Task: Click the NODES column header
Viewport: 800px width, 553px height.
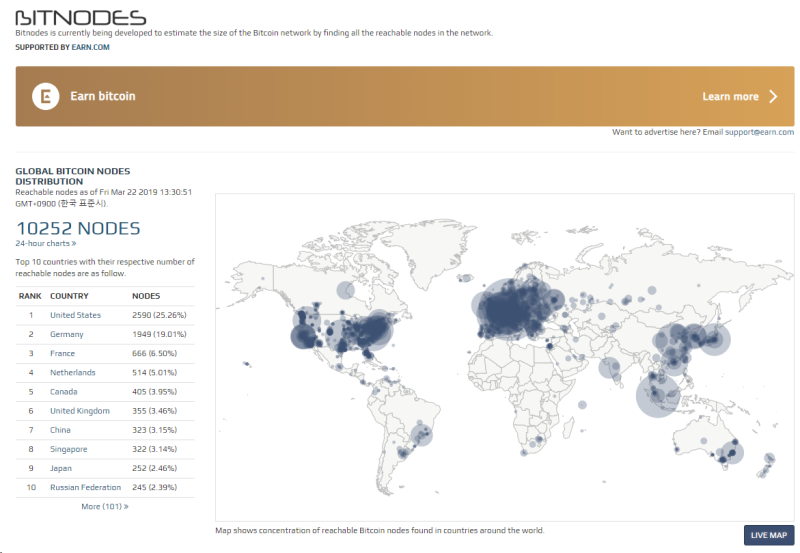Action: (146, 296)
